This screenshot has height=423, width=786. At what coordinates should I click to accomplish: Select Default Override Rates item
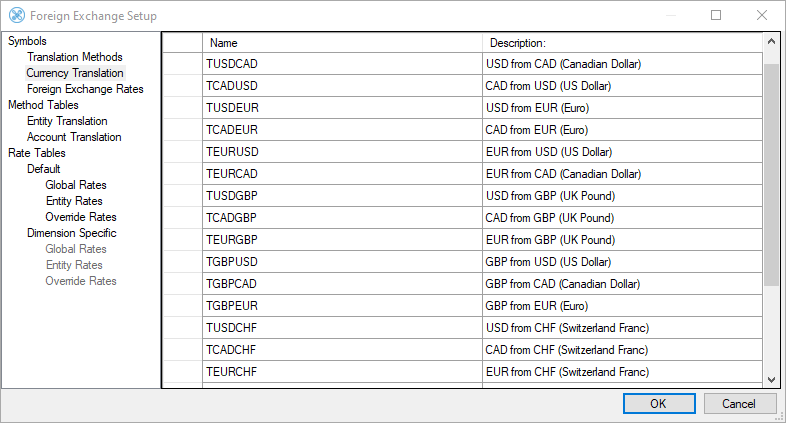(x=81, y=217)
